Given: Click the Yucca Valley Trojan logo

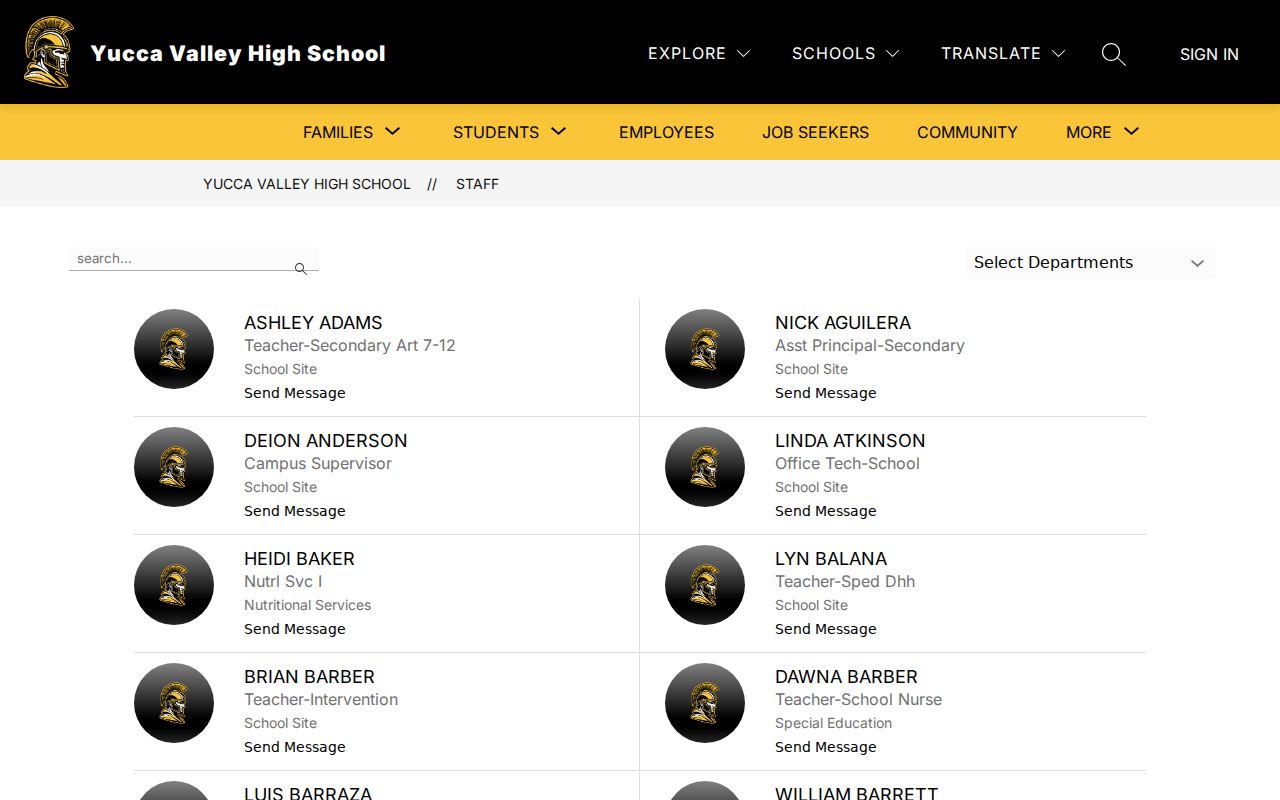Looking at the screenshot, I should click(49, 52).
